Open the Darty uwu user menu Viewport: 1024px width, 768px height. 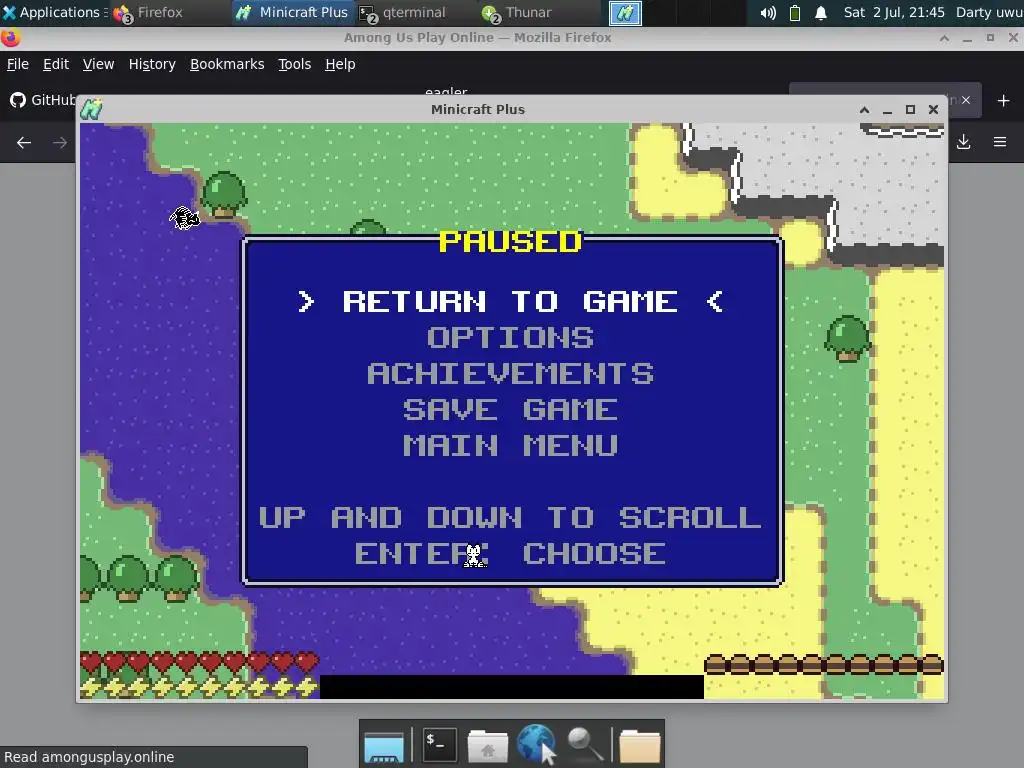[x=989, y=12]
